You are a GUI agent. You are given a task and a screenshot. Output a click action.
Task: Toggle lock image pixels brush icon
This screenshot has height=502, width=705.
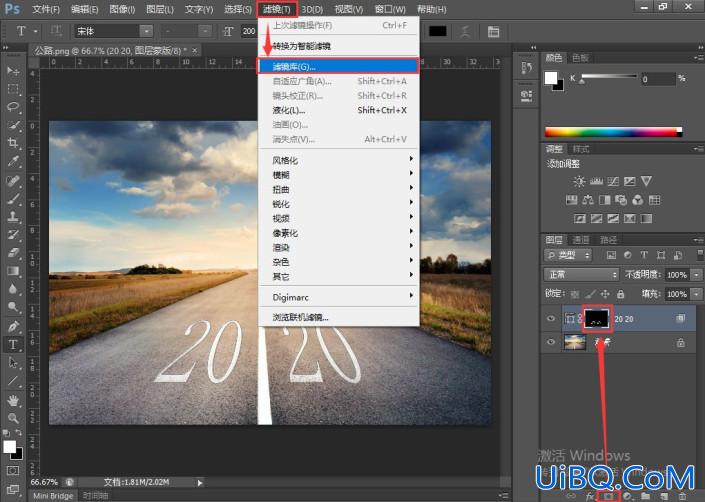click(x=590, y=294)
